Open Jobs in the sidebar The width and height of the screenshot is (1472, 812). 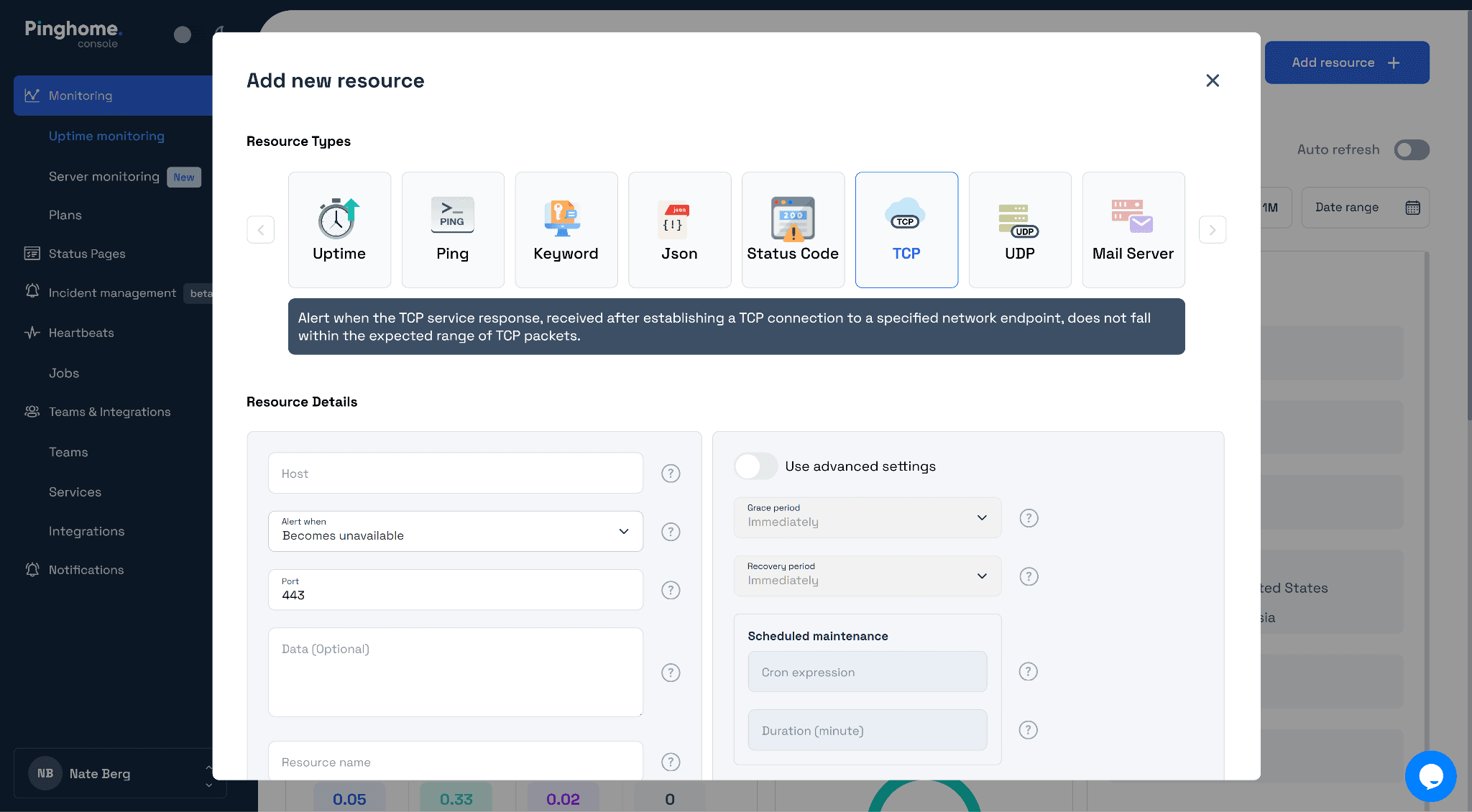(x=64, y=373)
